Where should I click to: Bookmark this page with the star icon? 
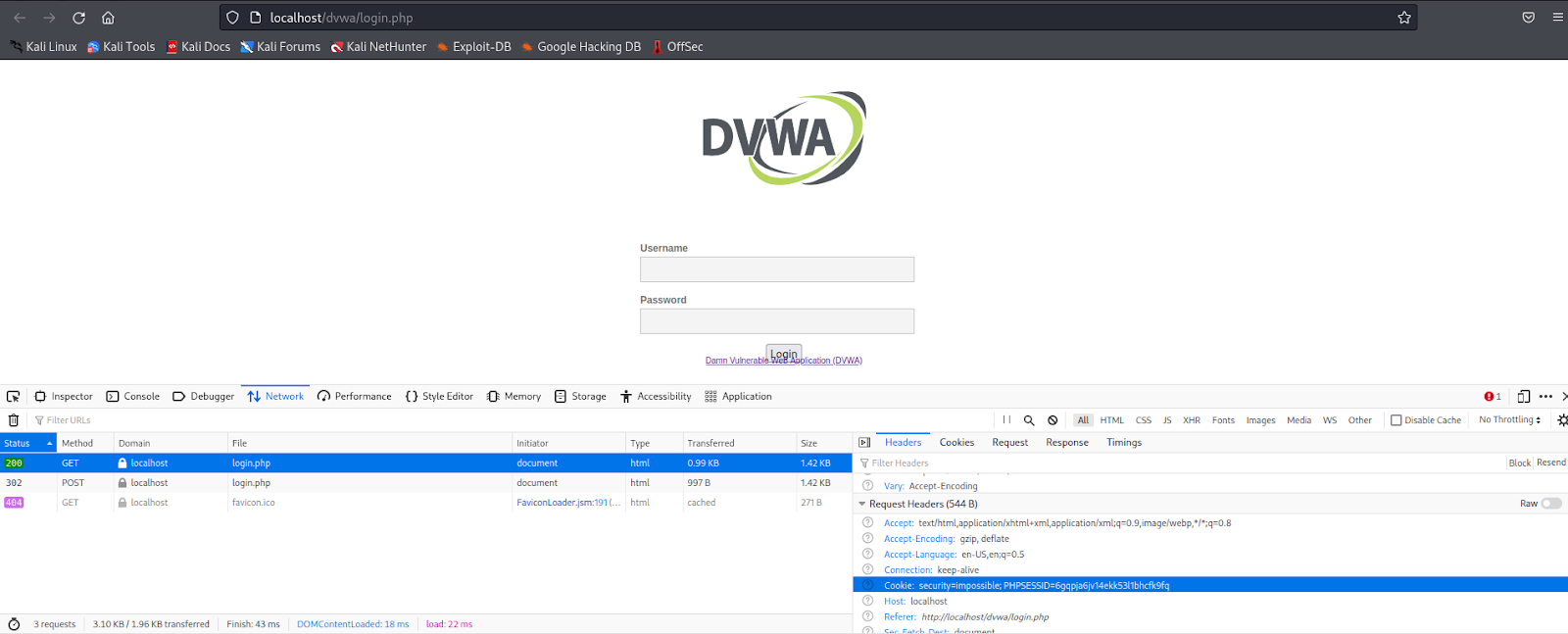click(x=1404, y=18)
